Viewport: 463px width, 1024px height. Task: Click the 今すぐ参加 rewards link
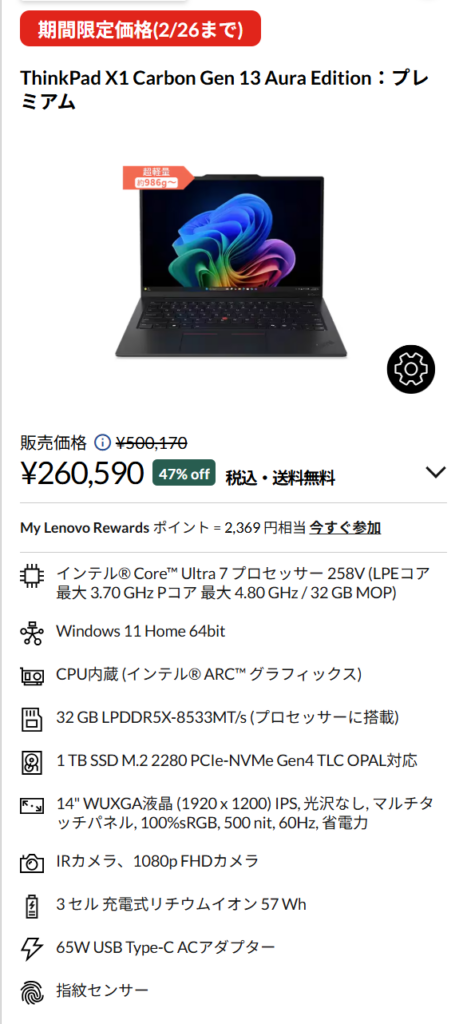click(345, 528)
